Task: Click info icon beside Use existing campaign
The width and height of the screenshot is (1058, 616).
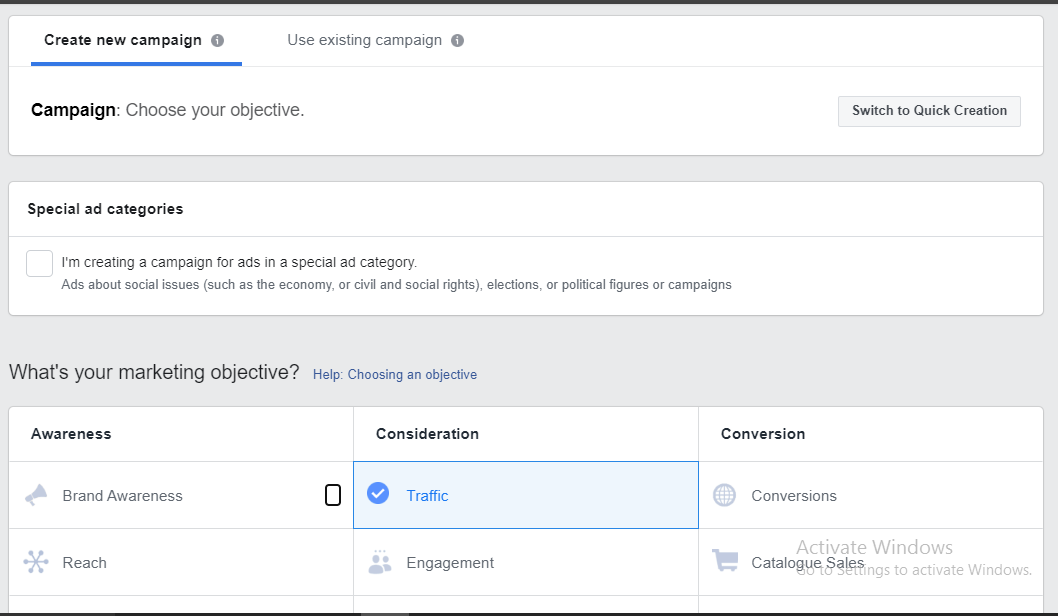Action: pyautogui.click(x=457, y=41)
